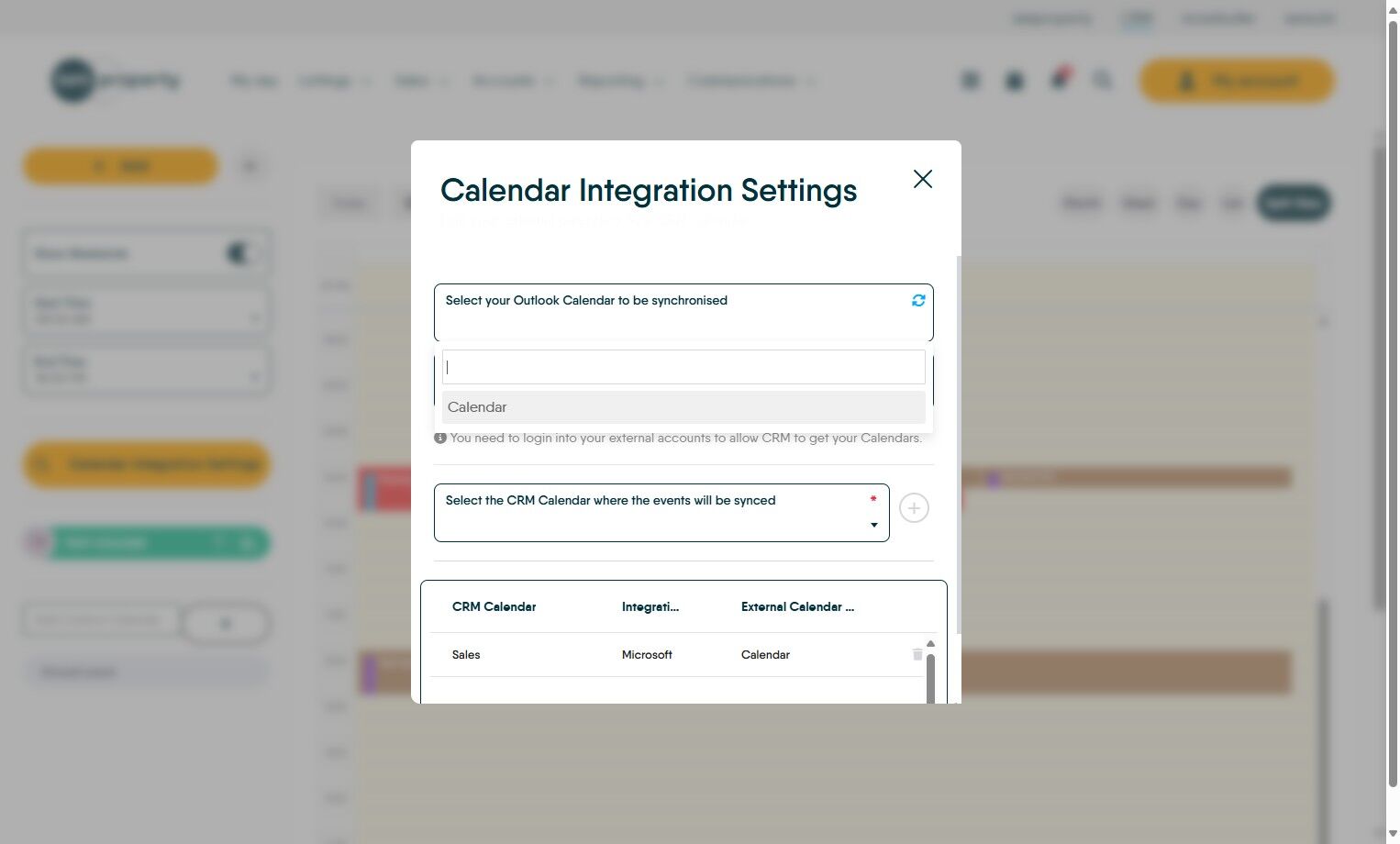Viewport: 1400px width, 844px height.
Task: Close the Calendar Integration Settings dialog
Action: coord(922,179)
